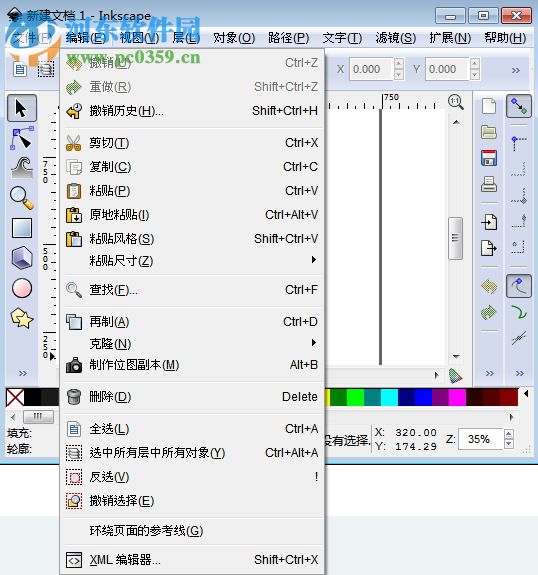538x575 pixels.
Task: Click the zoom 35% input field
Action: pos(480,439)
